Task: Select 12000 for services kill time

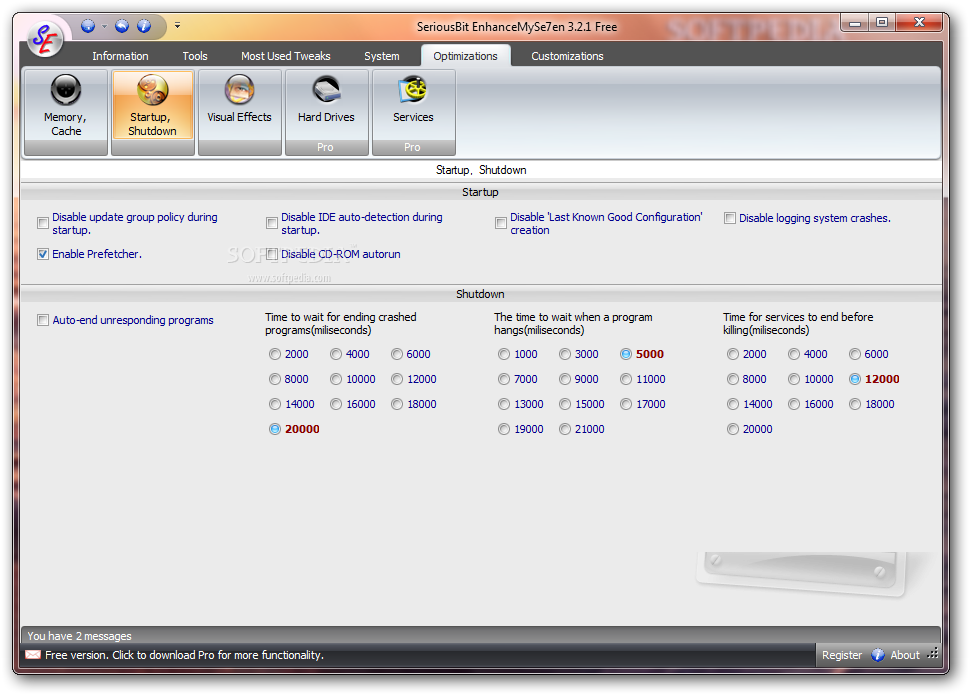Action: coord(855,379)
